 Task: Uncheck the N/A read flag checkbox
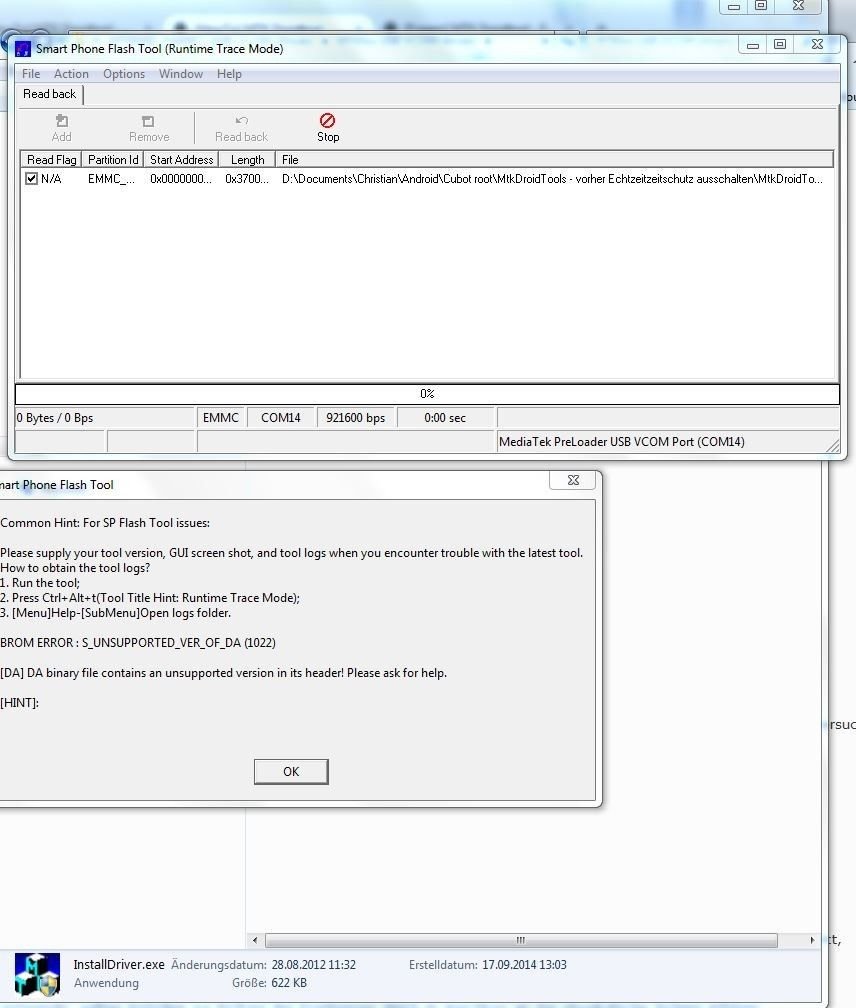pyautogui.click(x=31, y=179)
